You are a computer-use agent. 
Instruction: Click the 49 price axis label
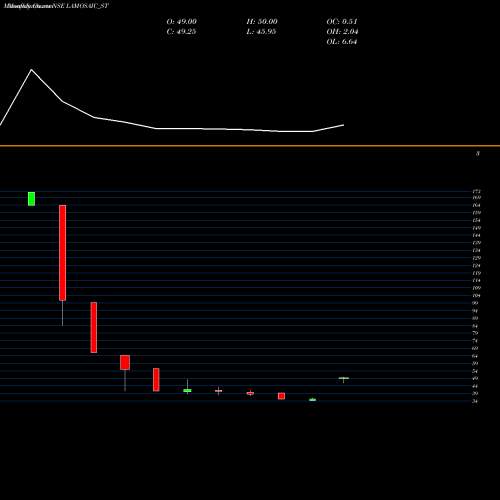click(475, 378)
